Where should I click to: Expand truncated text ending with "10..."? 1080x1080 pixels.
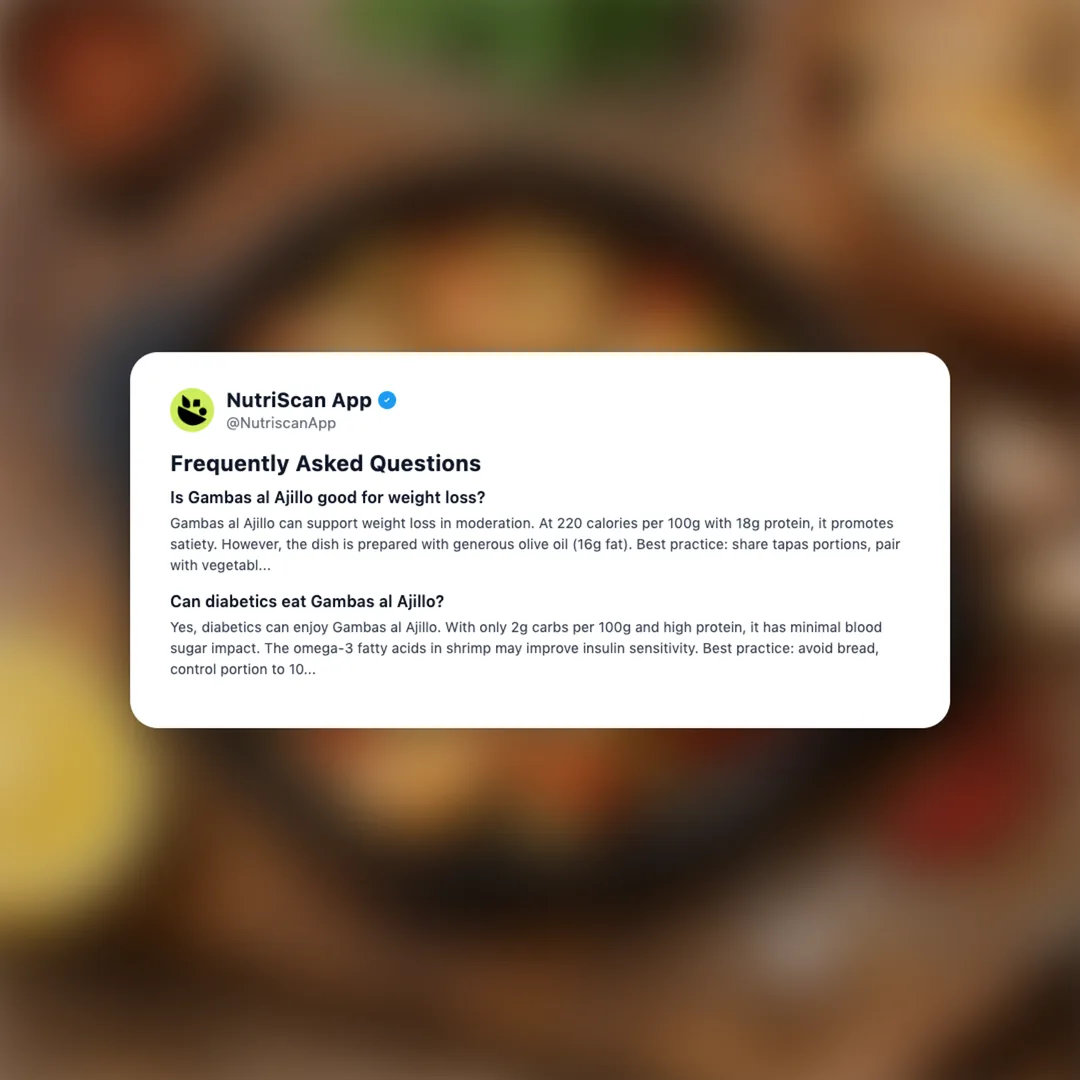click(x=243, y=669)
